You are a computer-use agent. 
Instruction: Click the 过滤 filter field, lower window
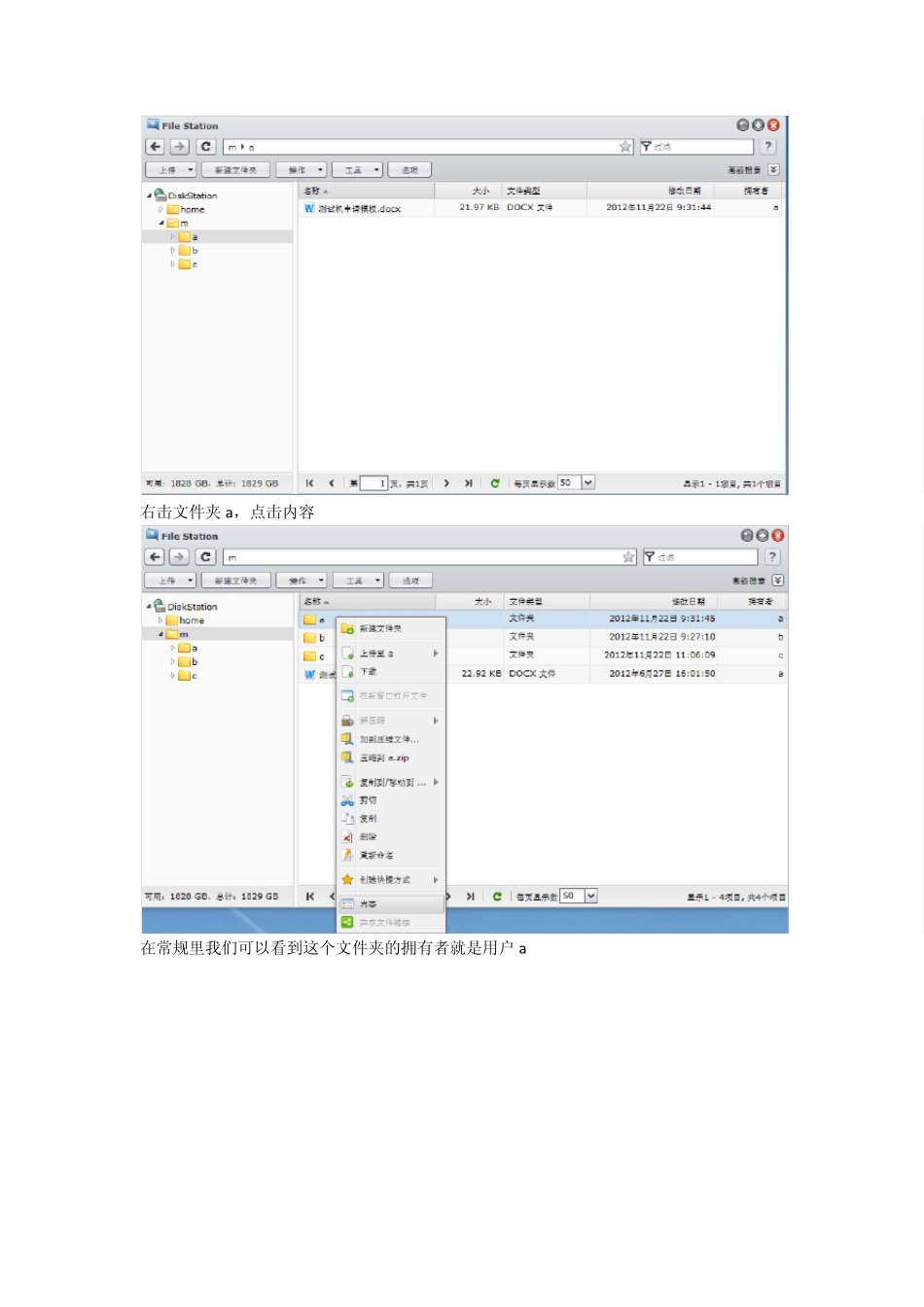(700, 557)
